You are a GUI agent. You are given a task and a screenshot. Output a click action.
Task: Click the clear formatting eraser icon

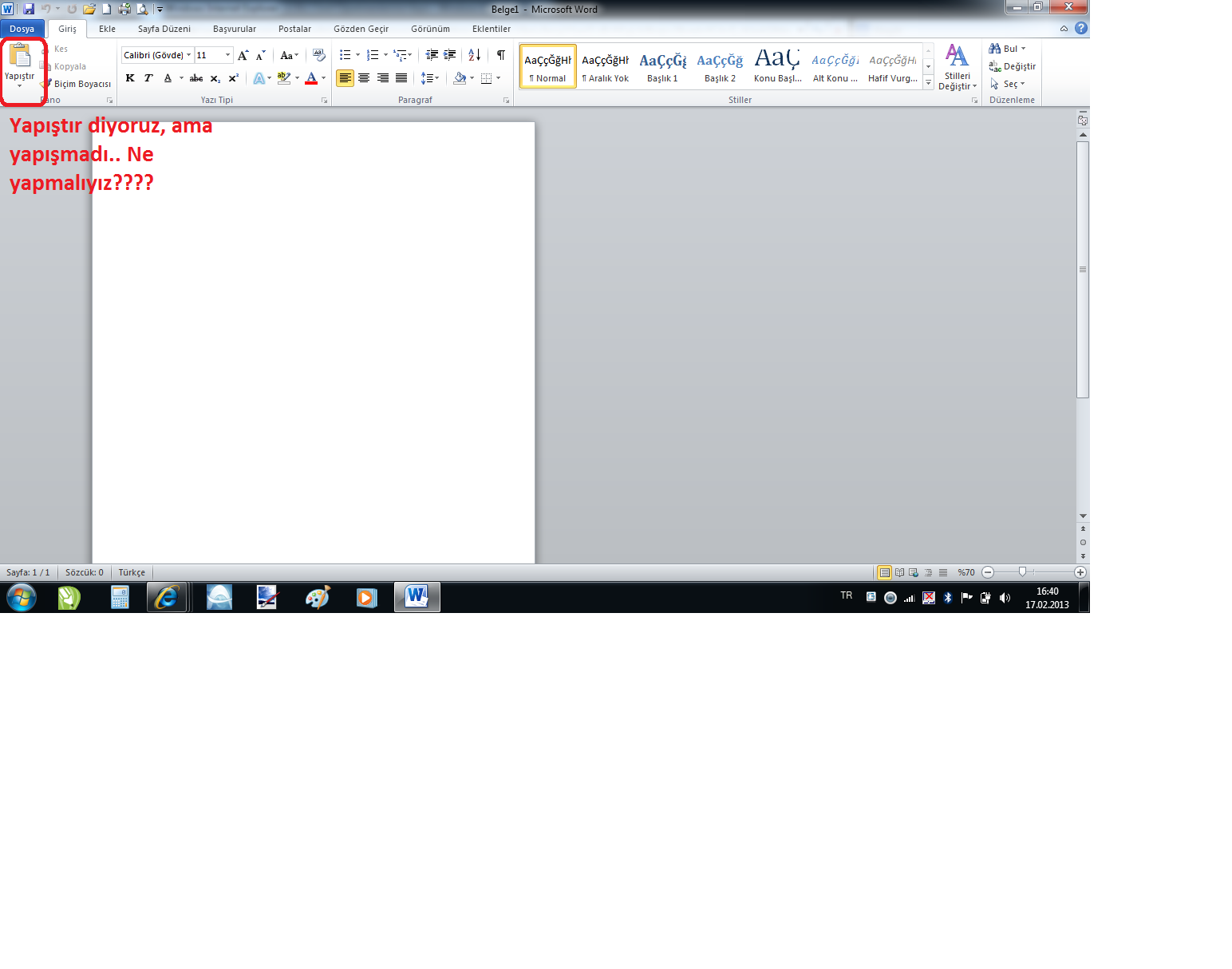point(319,55)
